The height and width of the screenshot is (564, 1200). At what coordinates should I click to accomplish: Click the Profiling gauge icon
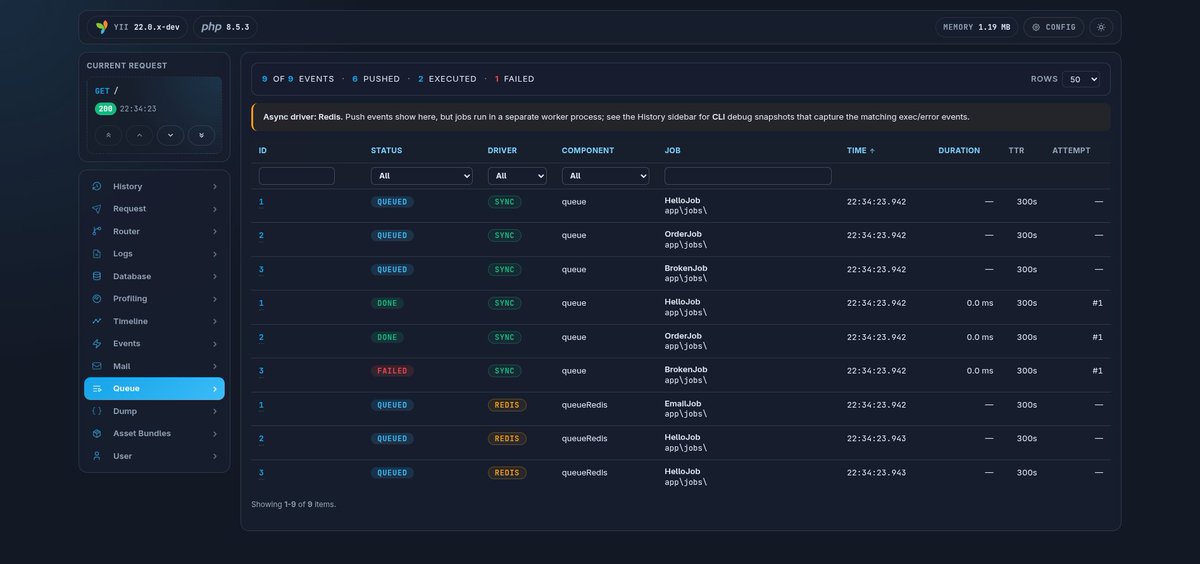tap(97, 299)
